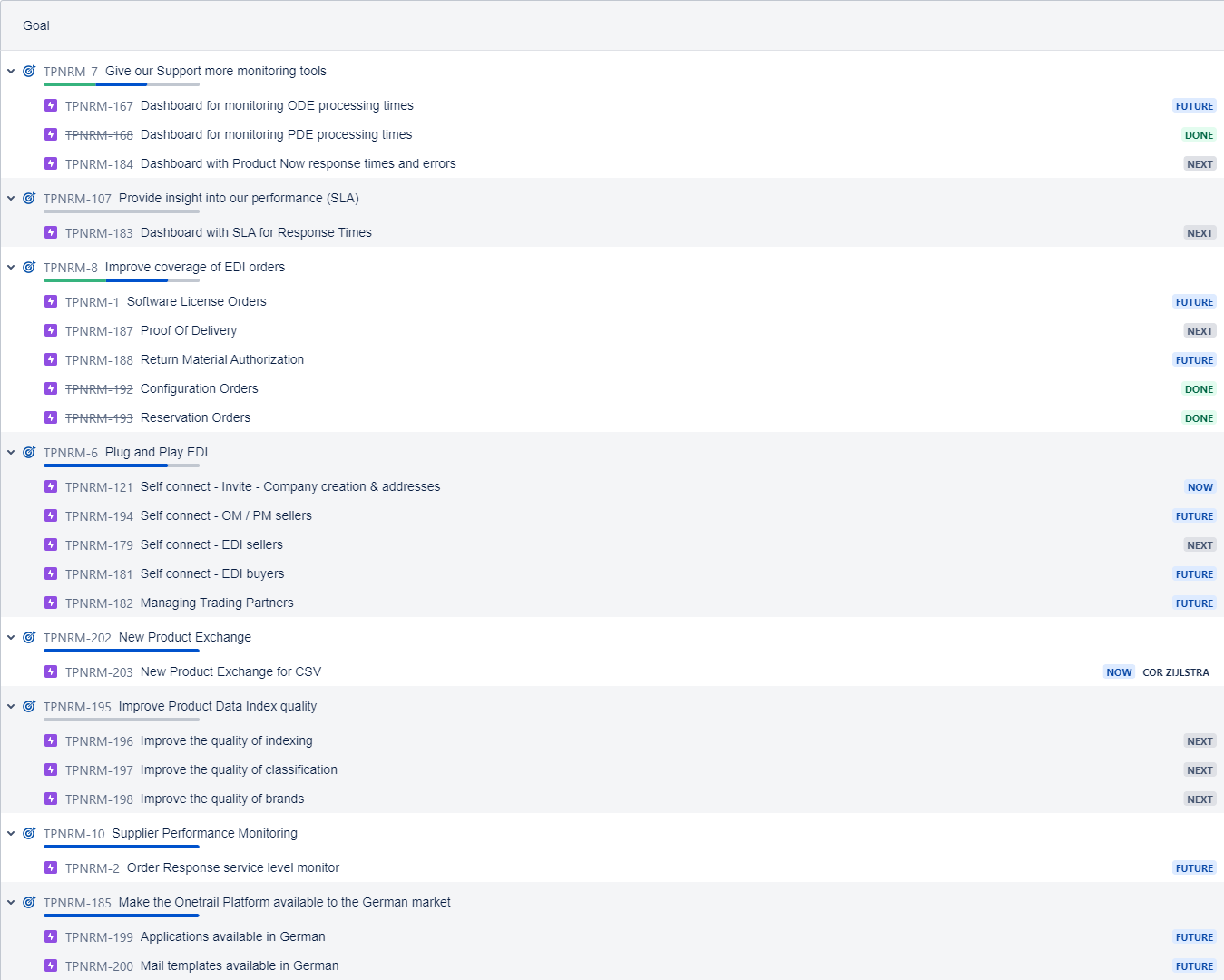Collapse the TPNRM-8 EDI orders goal

(11, 267)
